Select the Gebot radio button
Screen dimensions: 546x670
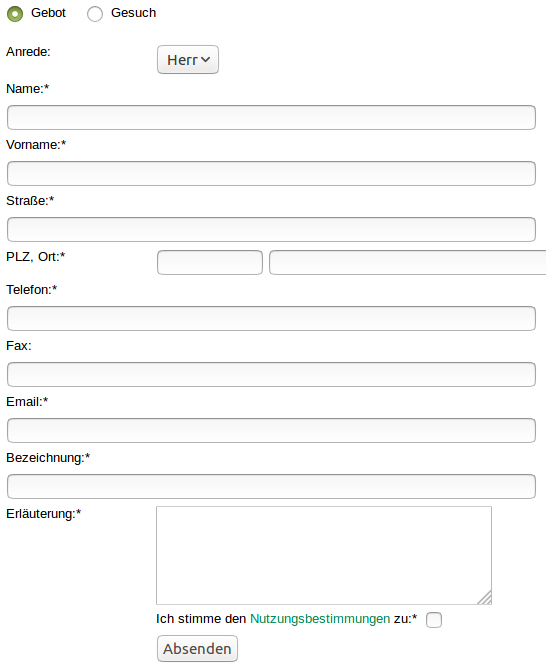(x=15, y=14)
